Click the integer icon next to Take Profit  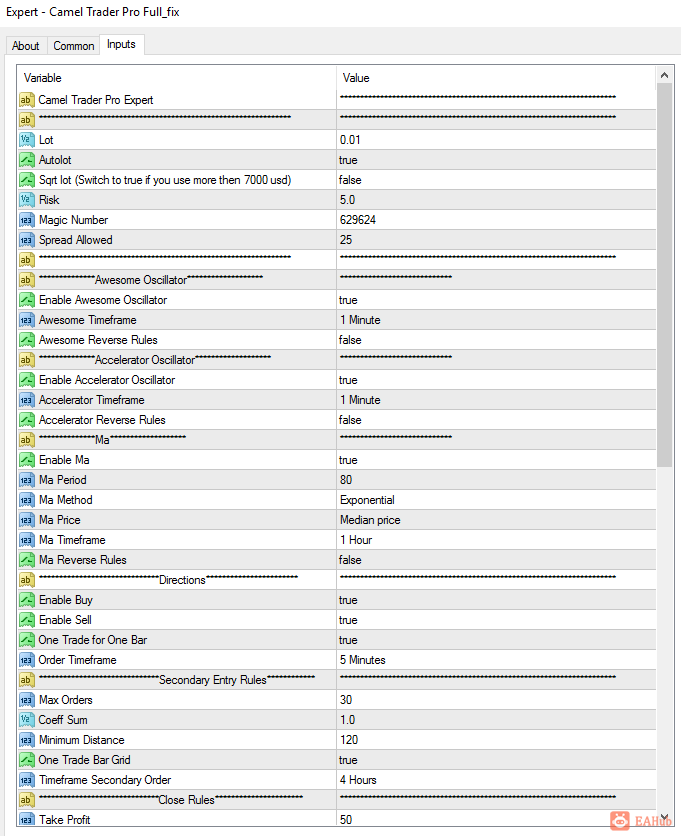click(x=27, y=819)
